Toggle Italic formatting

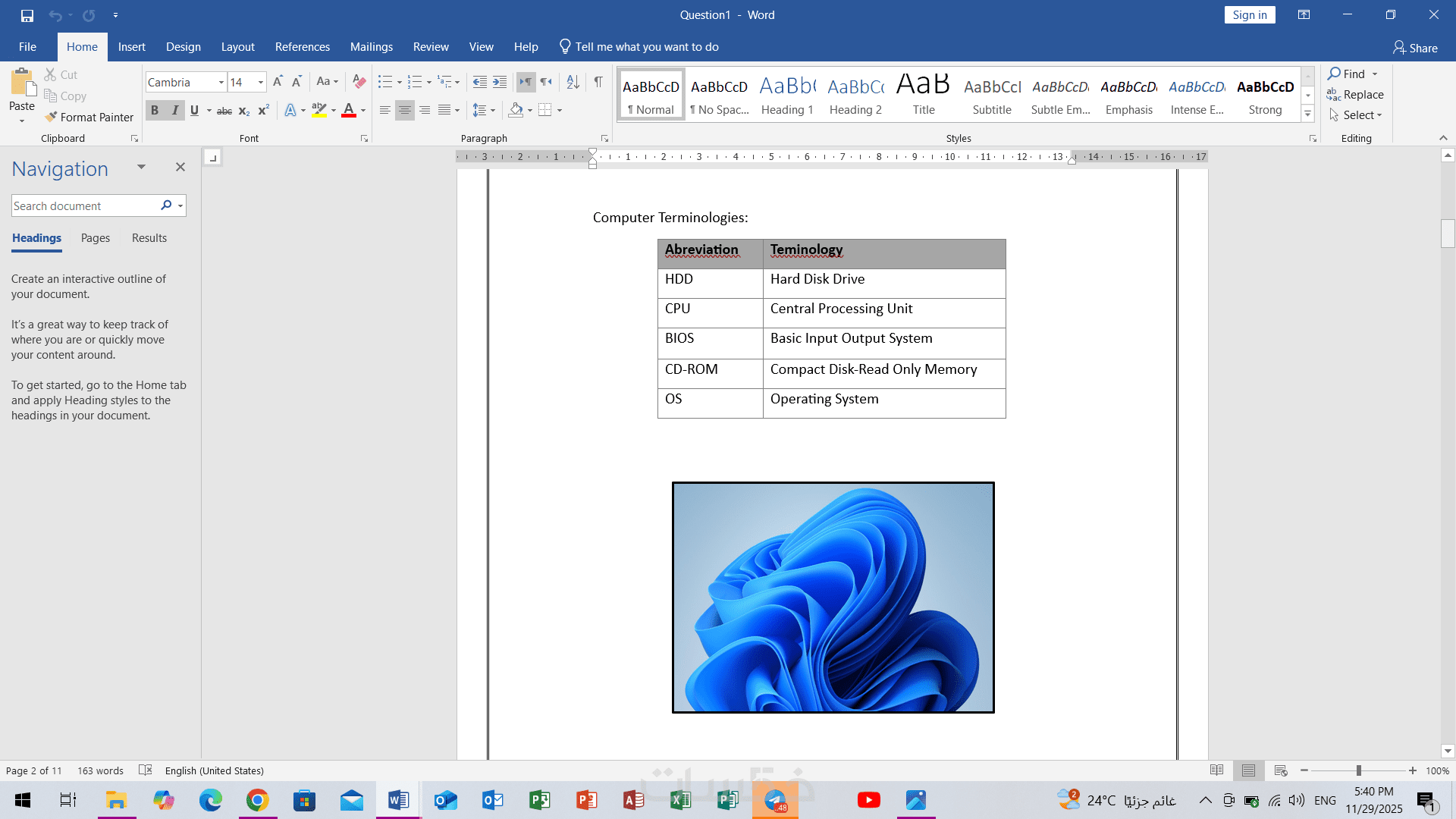pos(175,111)
